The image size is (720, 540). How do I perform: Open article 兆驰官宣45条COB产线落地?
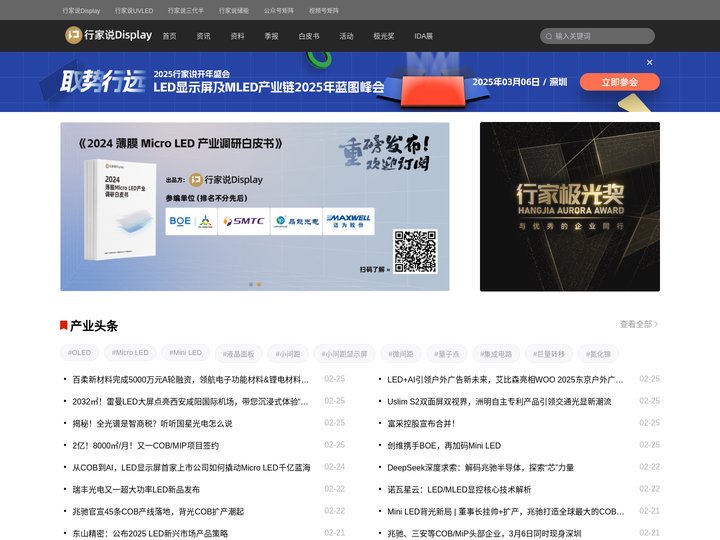point(158,512)
